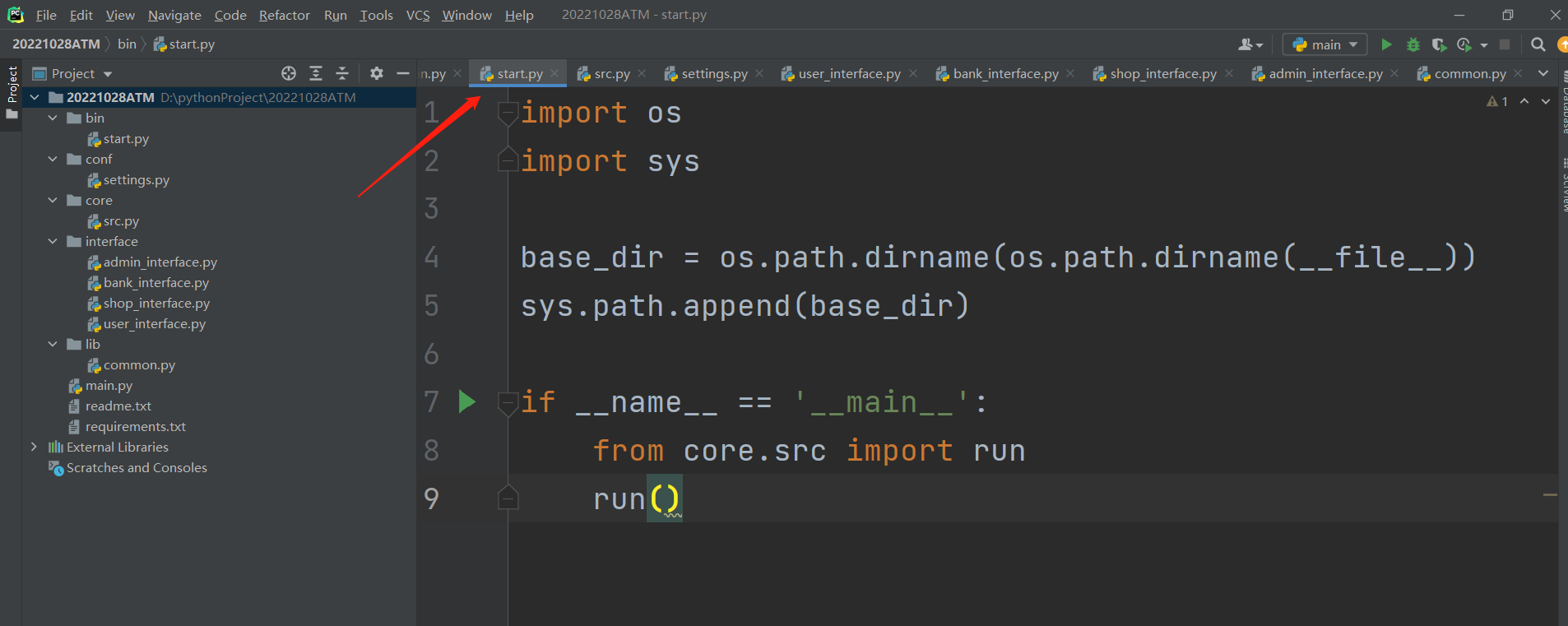1568x626 pixels.
Task: Run the main configuration with the green play button
Action: [x=1387, y=44]
